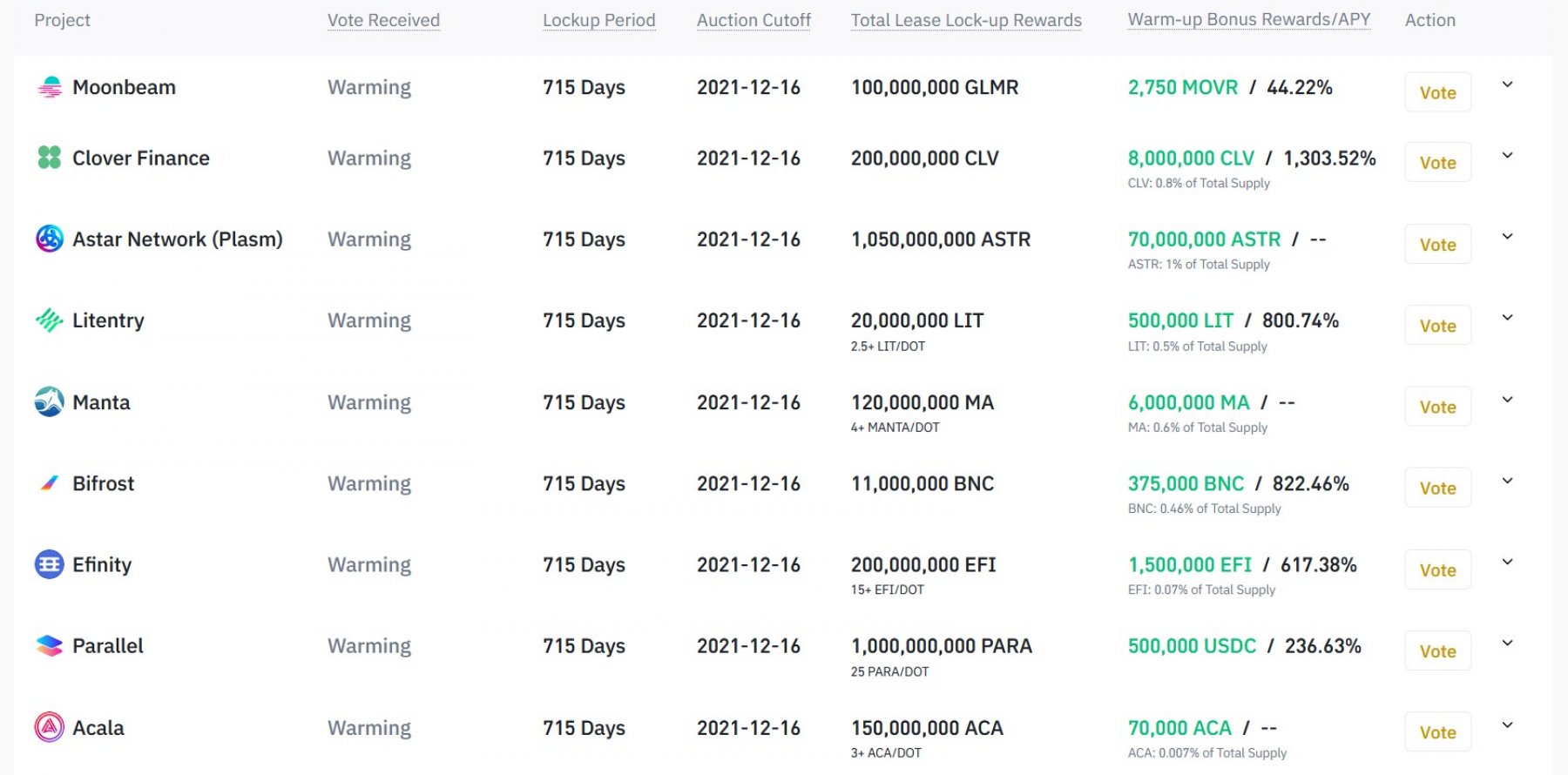Click the Total Lease Lock-up Rewards header
The width and height of the screenshot is (1568, 775).
[x=966, y=20]
